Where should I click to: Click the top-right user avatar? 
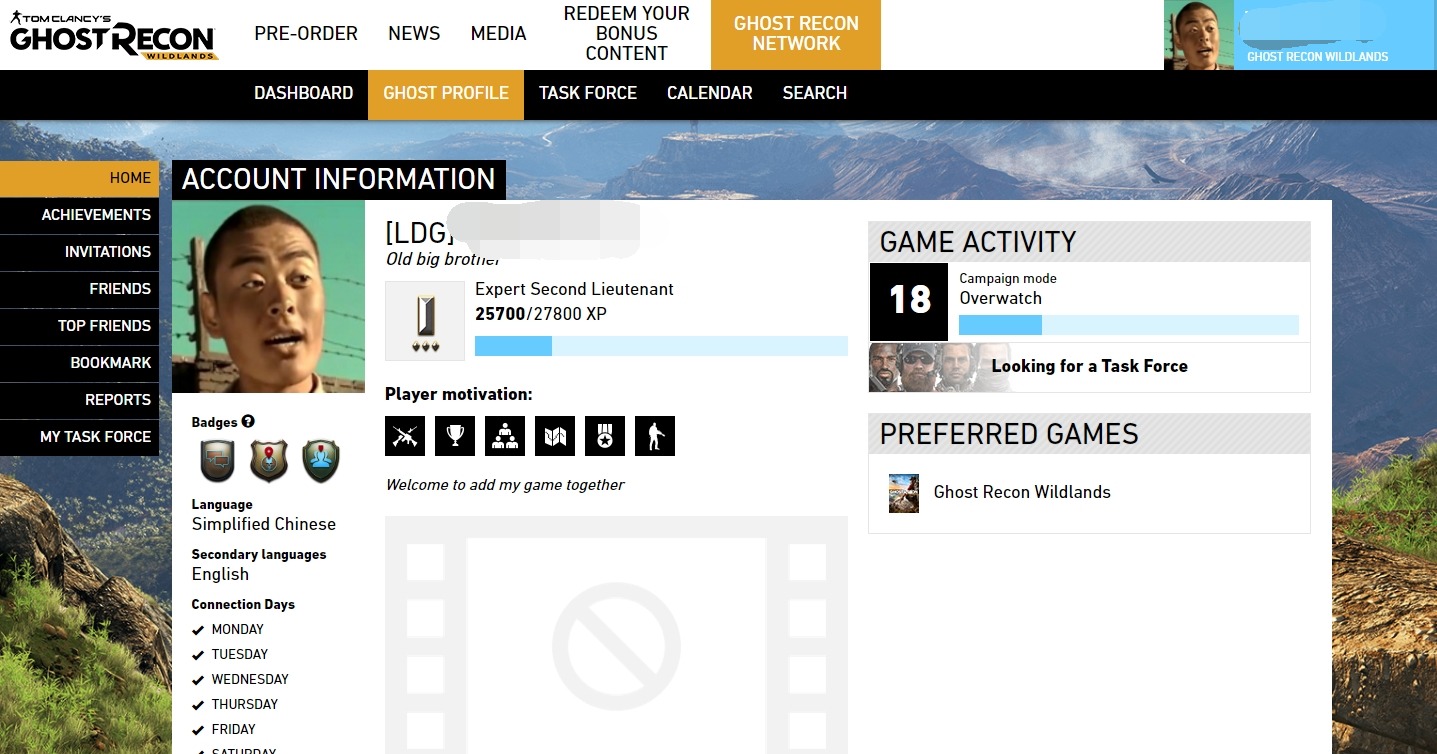point(1199,35)
